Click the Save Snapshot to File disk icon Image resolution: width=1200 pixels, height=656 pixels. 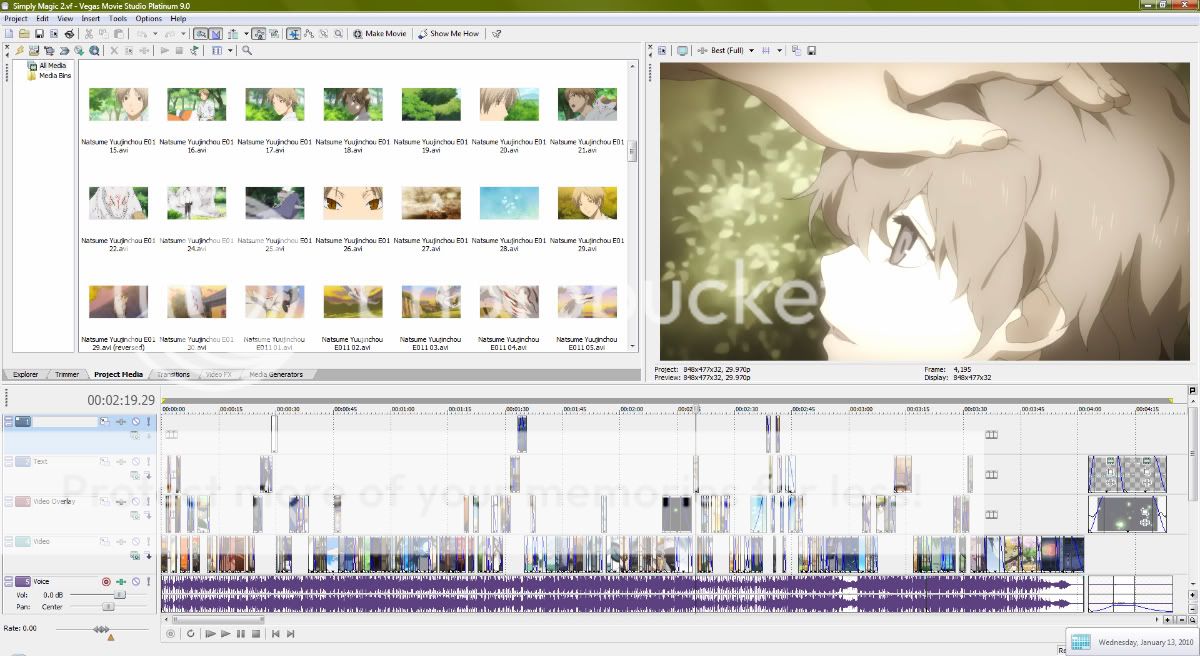point(811,50)
